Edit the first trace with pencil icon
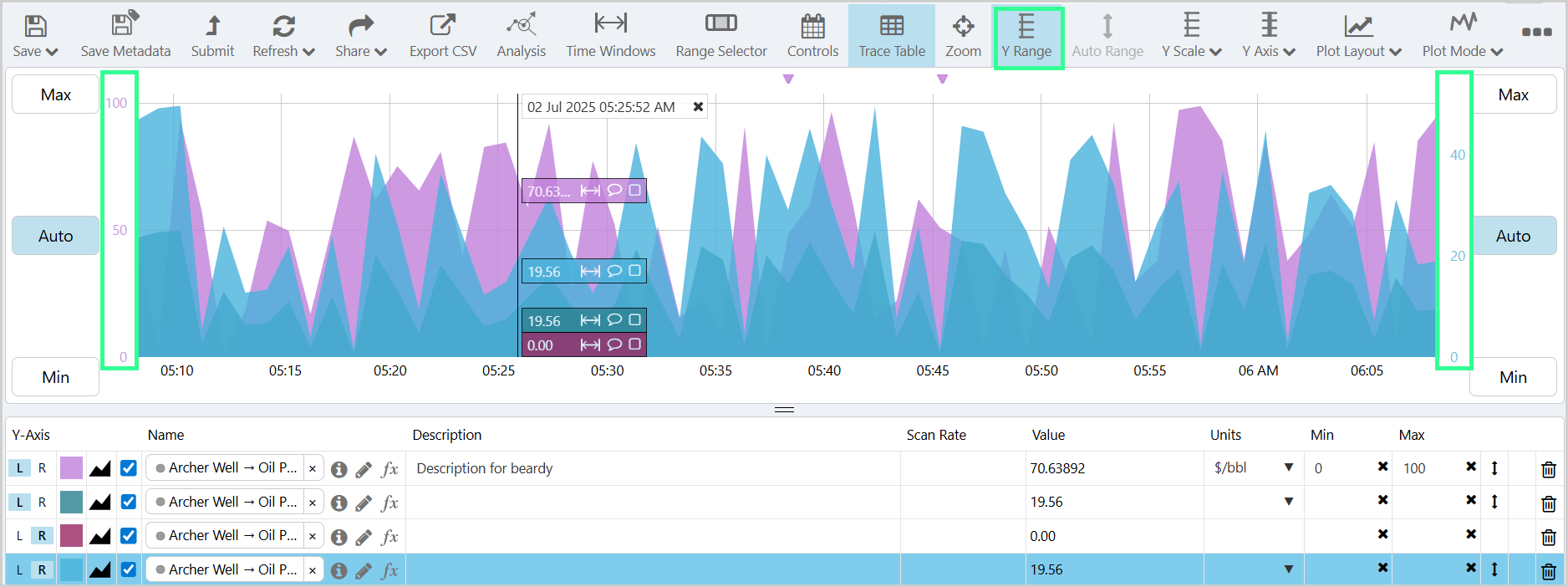Viewport: 1568px width, 587px height. tap(364, 469)
